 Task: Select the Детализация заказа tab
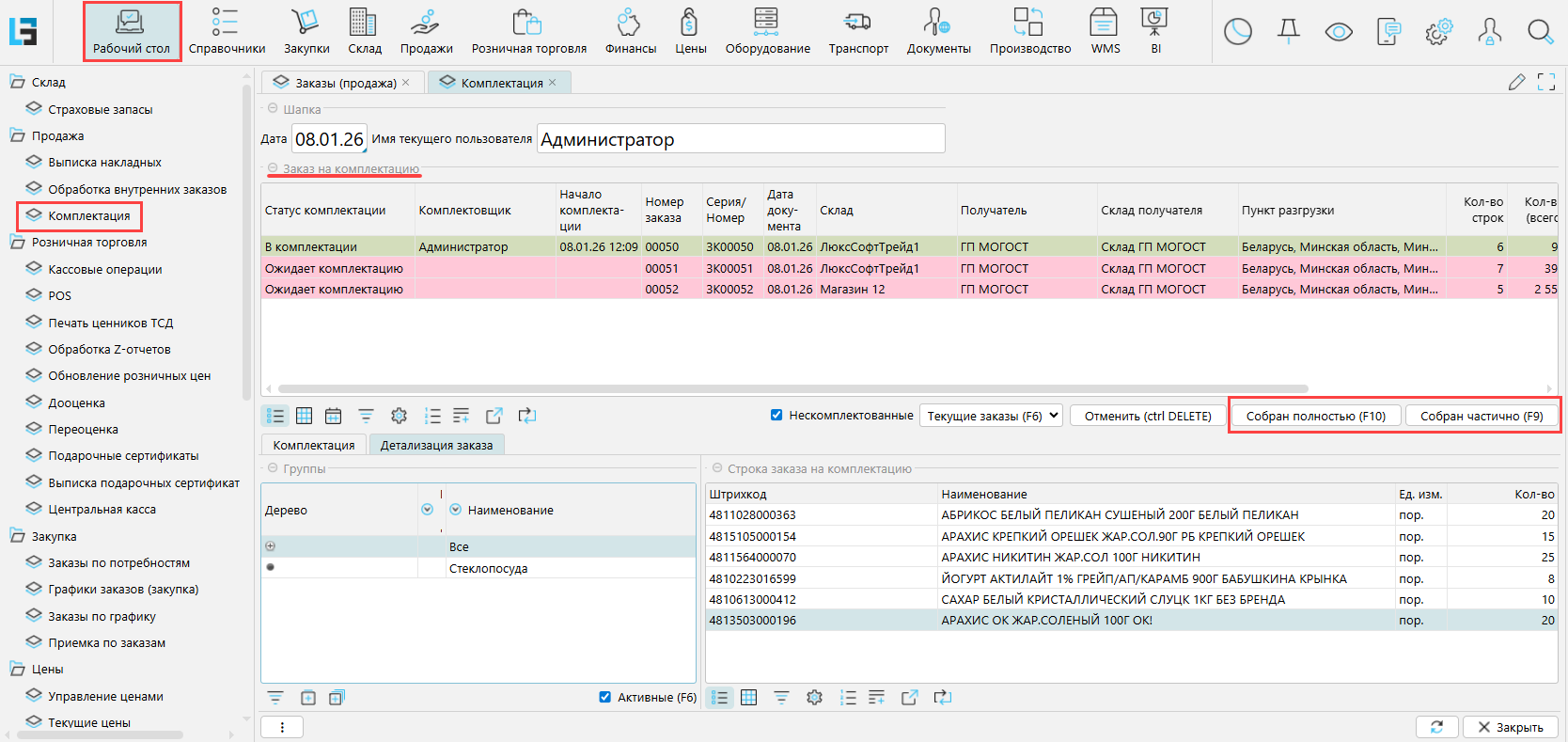coord(436,445)
